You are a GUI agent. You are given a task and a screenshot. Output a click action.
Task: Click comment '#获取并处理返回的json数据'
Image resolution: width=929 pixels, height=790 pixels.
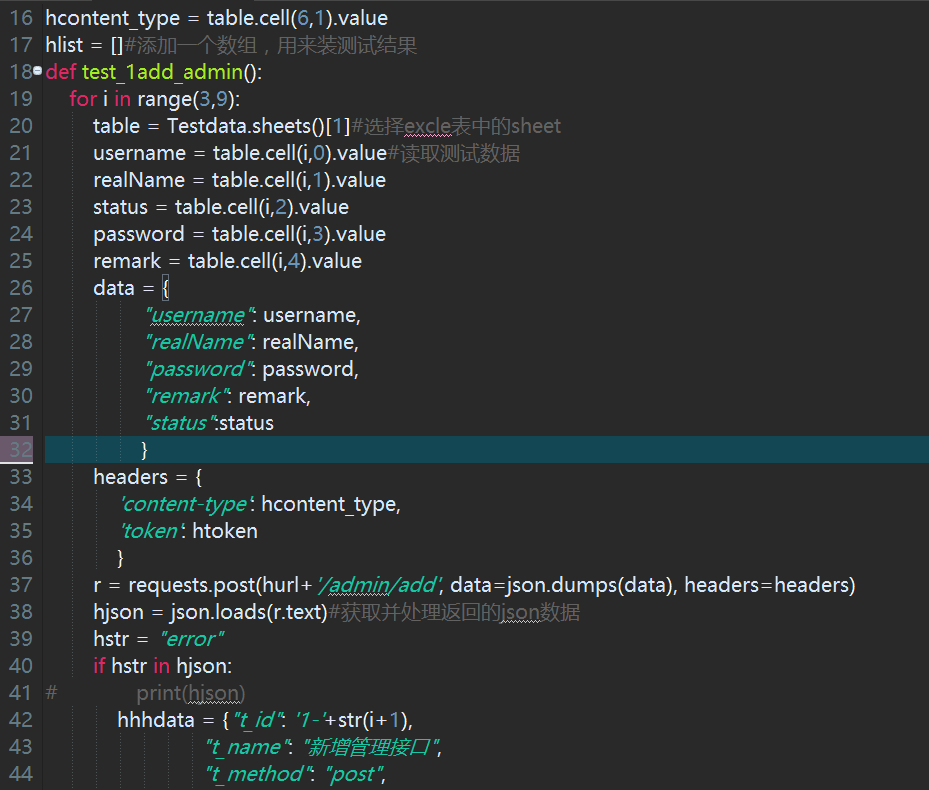point(454,612)
